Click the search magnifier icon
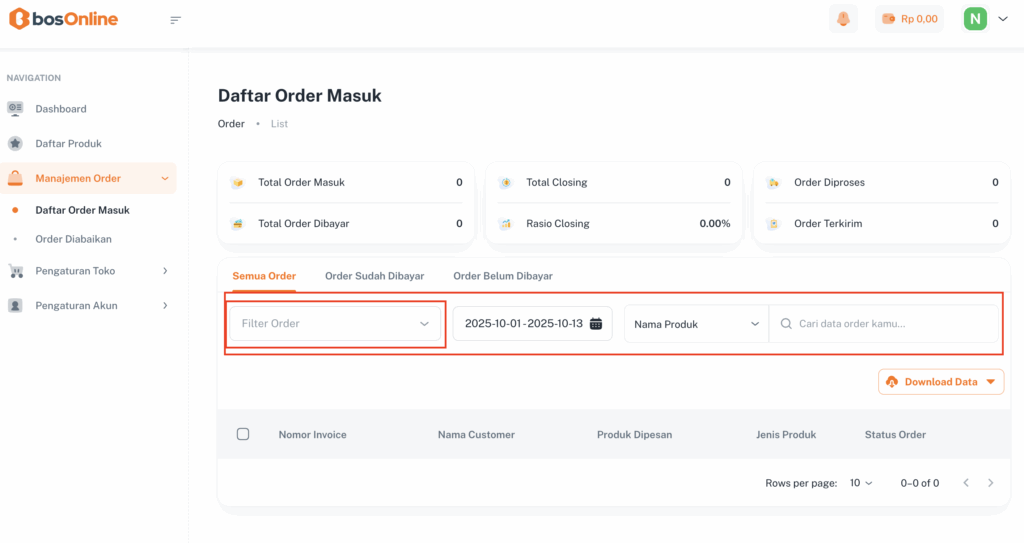Image resolution: width=1024 pixels, height=543 pixels. (786, 324)
